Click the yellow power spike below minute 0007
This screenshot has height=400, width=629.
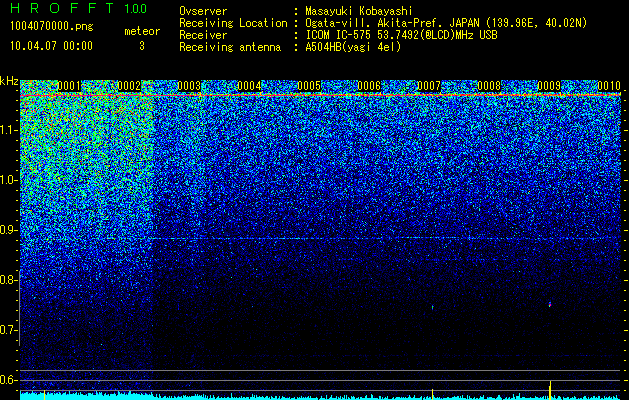[x=432, y=394]
